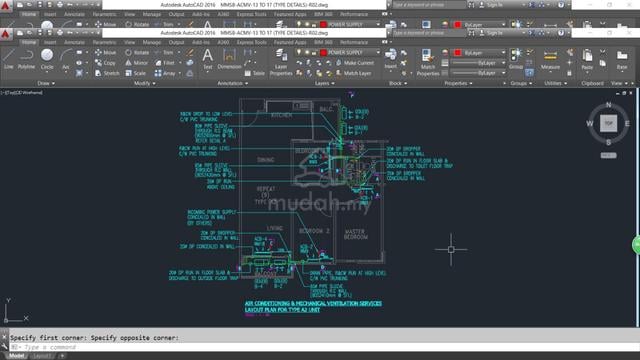
Task: Click the N compass direction on ViewCube
Action: [608, 105]
